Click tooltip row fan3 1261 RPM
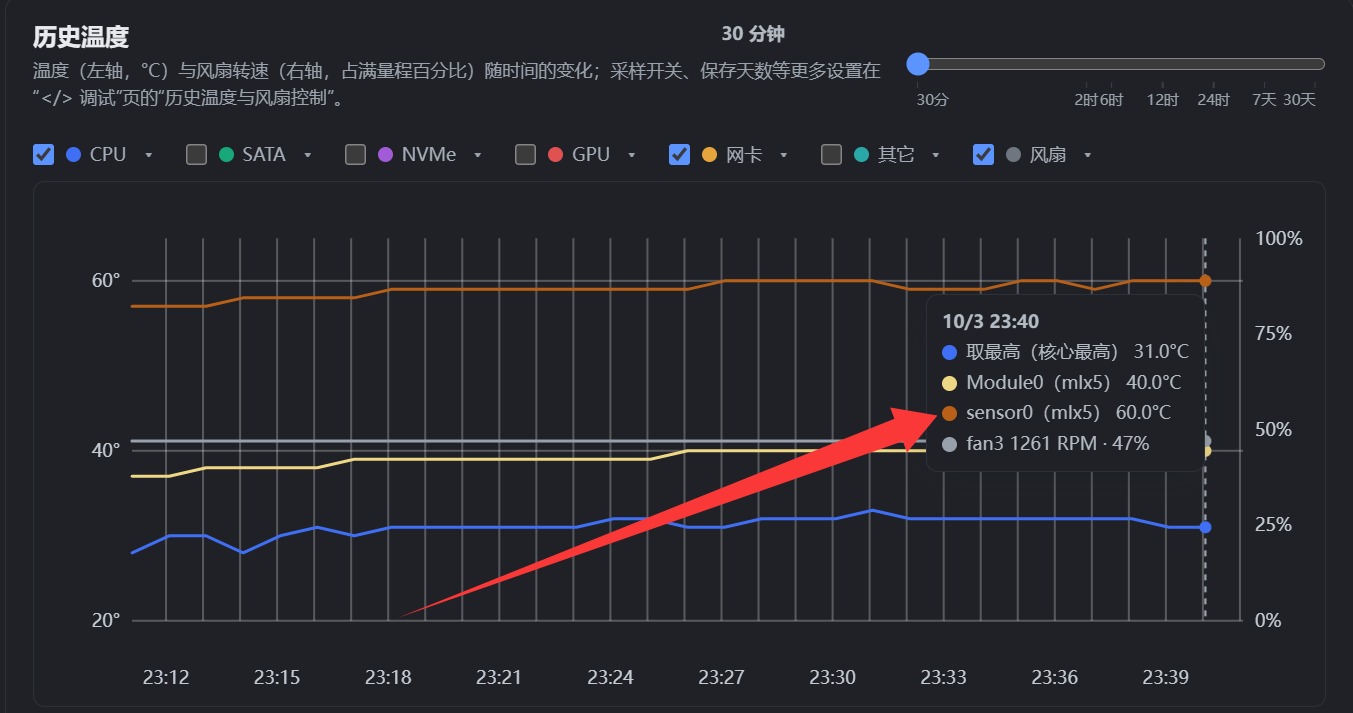The width and height of the screenshot is (1353, 713). click(x=1046, y=443)
